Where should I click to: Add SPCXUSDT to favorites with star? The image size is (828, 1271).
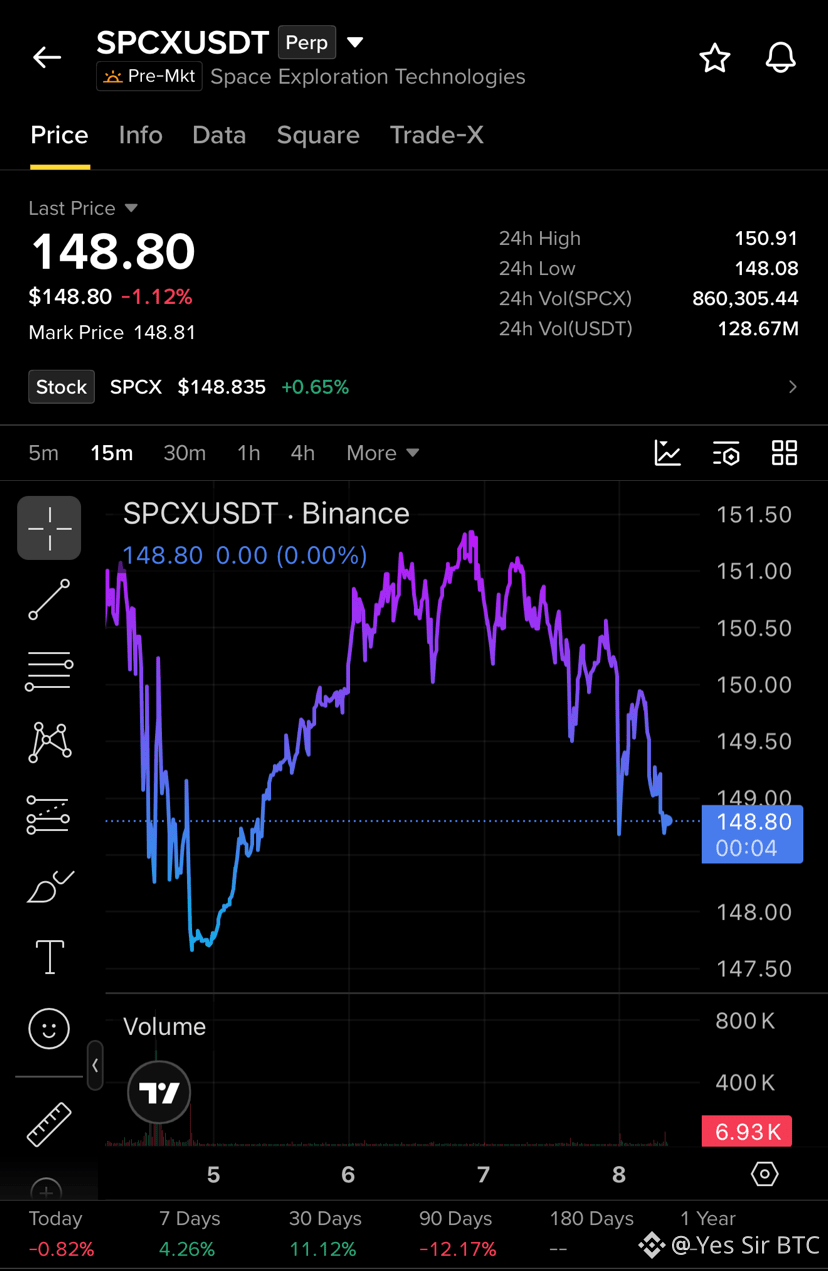(x=714, y=58)
